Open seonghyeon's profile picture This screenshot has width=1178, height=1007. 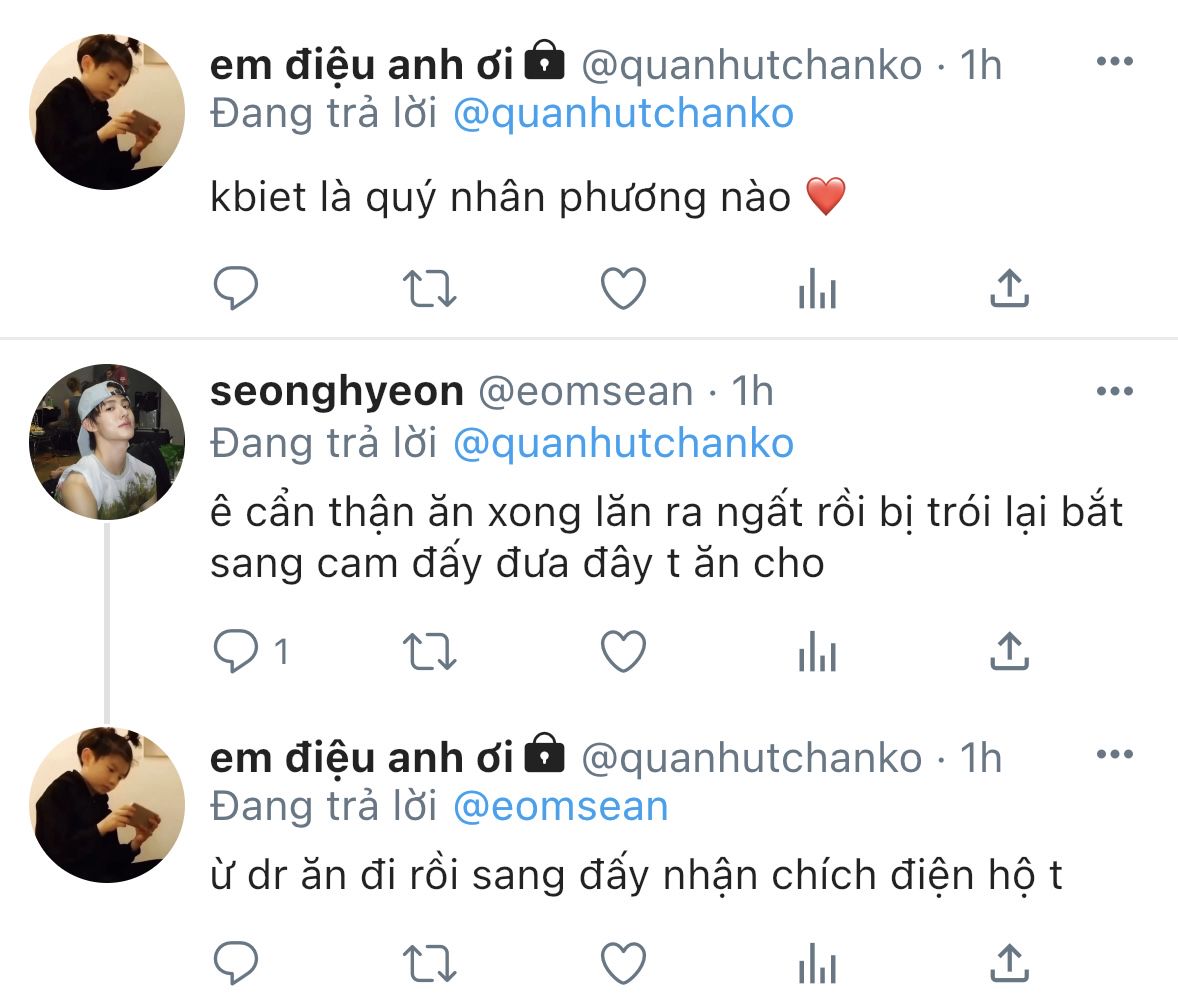tap(107, 441)
